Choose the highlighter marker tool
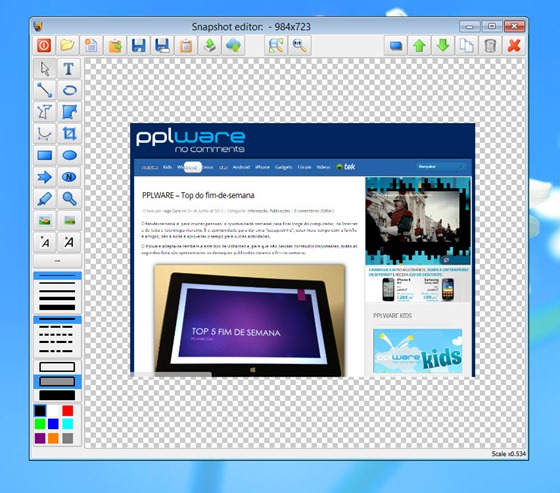This screenshot has width=560, height=493. pos(45,199)
